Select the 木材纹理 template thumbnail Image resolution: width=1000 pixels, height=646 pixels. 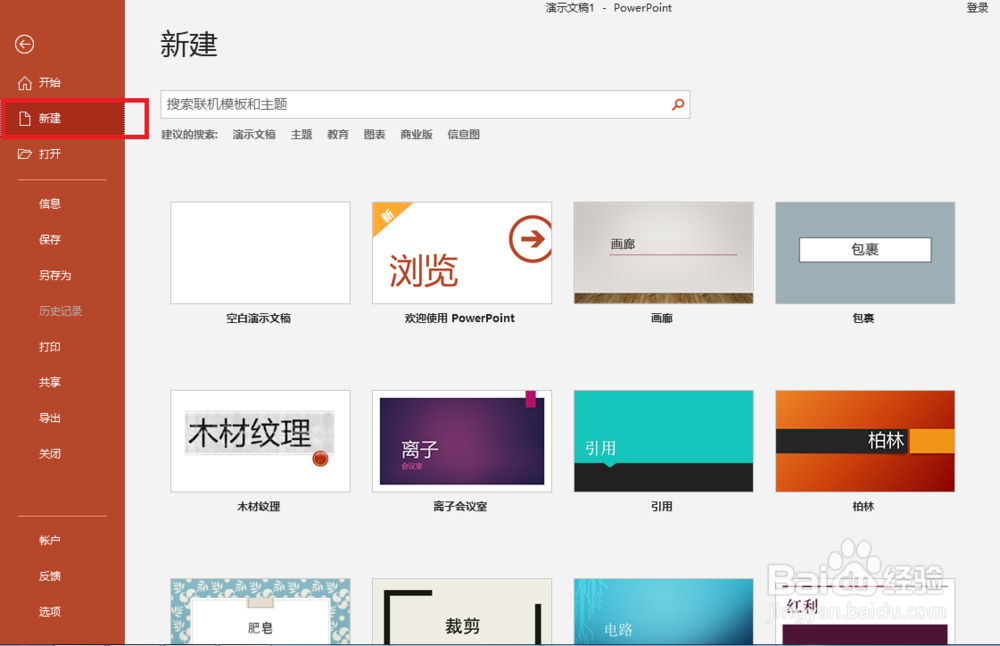point(260,441)
